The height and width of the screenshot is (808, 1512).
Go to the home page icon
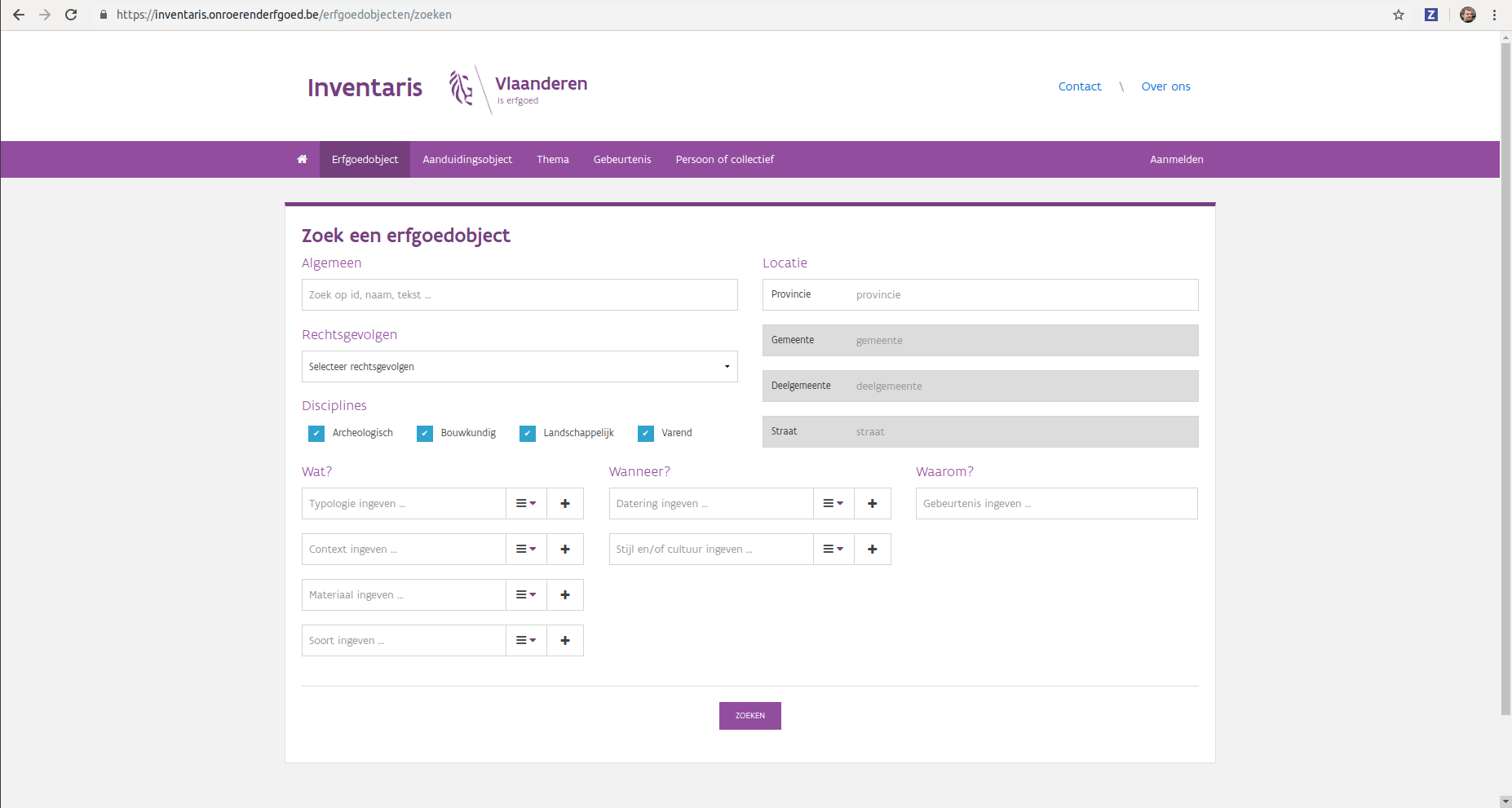coord(302,159)
